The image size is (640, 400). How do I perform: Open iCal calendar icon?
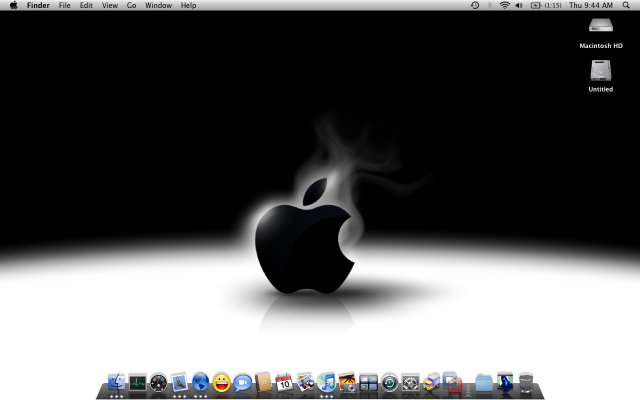(x=284, y=383)
